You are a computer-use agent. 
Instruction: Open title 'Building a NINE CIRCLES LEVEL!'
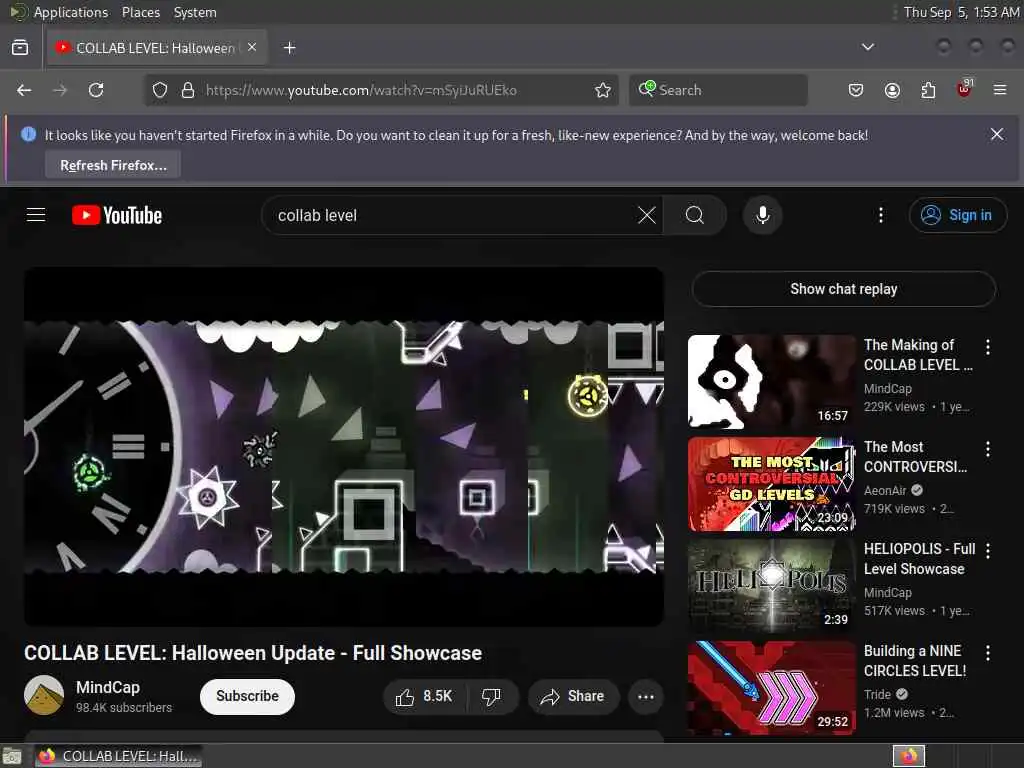tap(915, 661)
